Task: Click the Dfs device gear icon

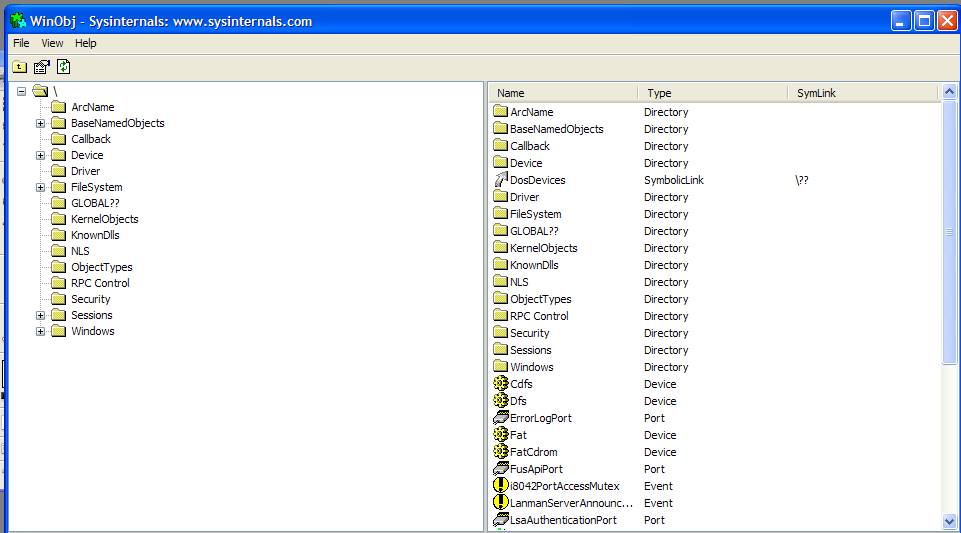Action: [x=501, y=401]
